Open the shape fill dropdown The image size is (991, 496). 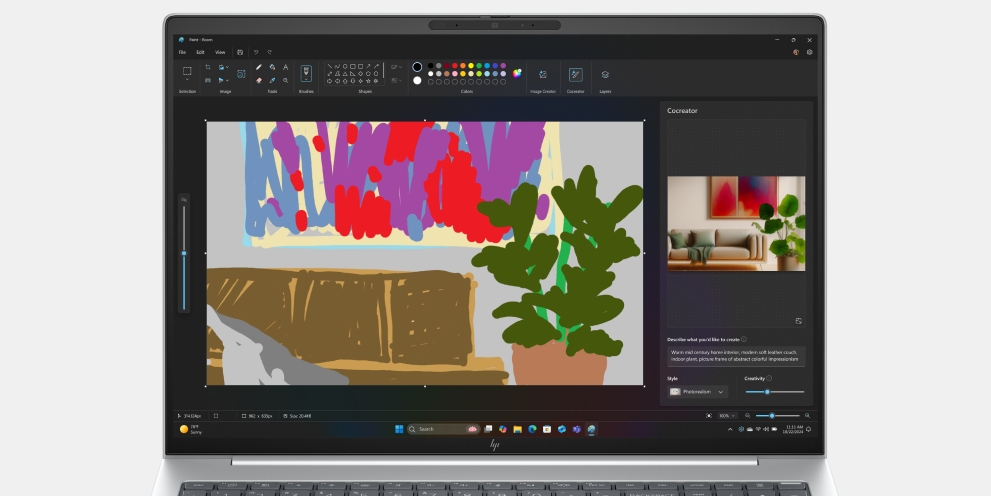coord(396,80)
